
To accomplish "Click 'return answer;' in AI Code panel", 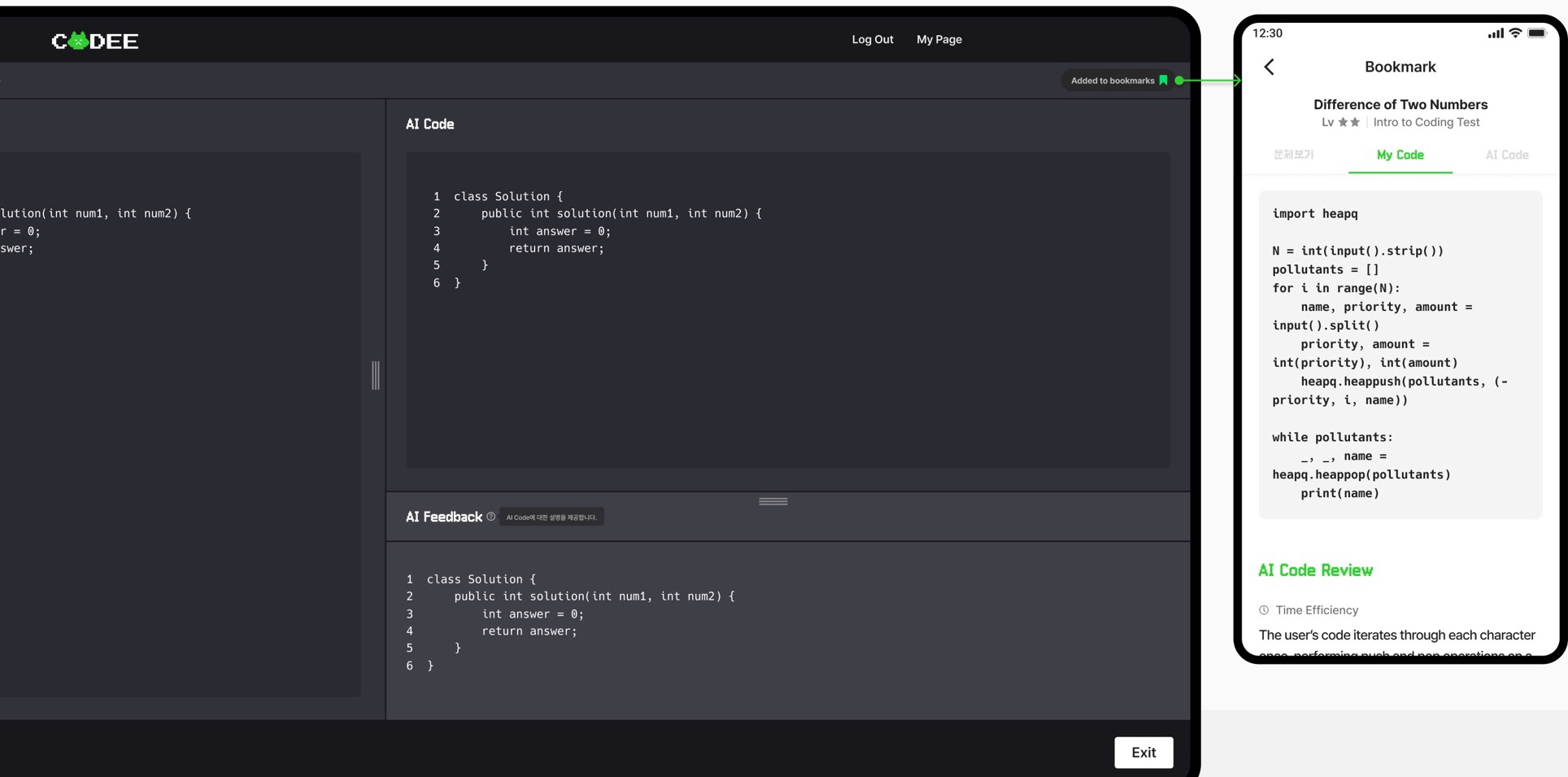I will [x=556, y=248].
